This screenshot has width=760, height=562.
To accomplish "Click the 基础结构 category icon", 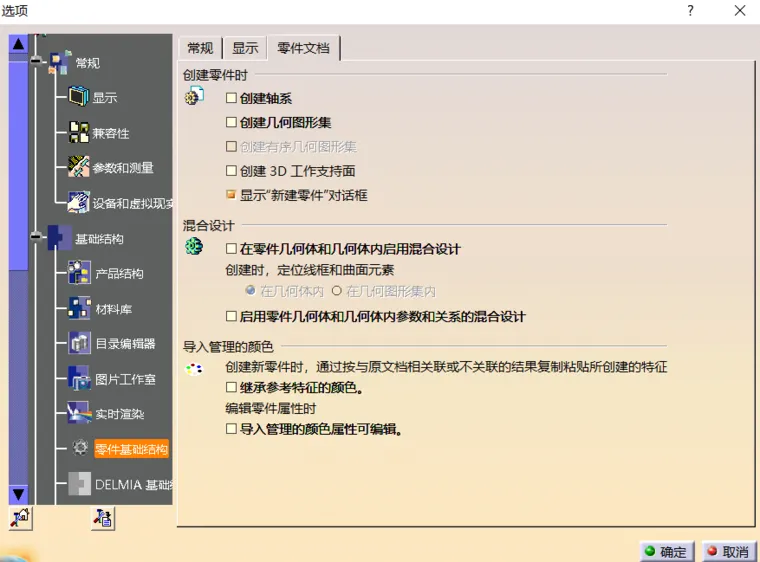I will click(x=60, y=238).
